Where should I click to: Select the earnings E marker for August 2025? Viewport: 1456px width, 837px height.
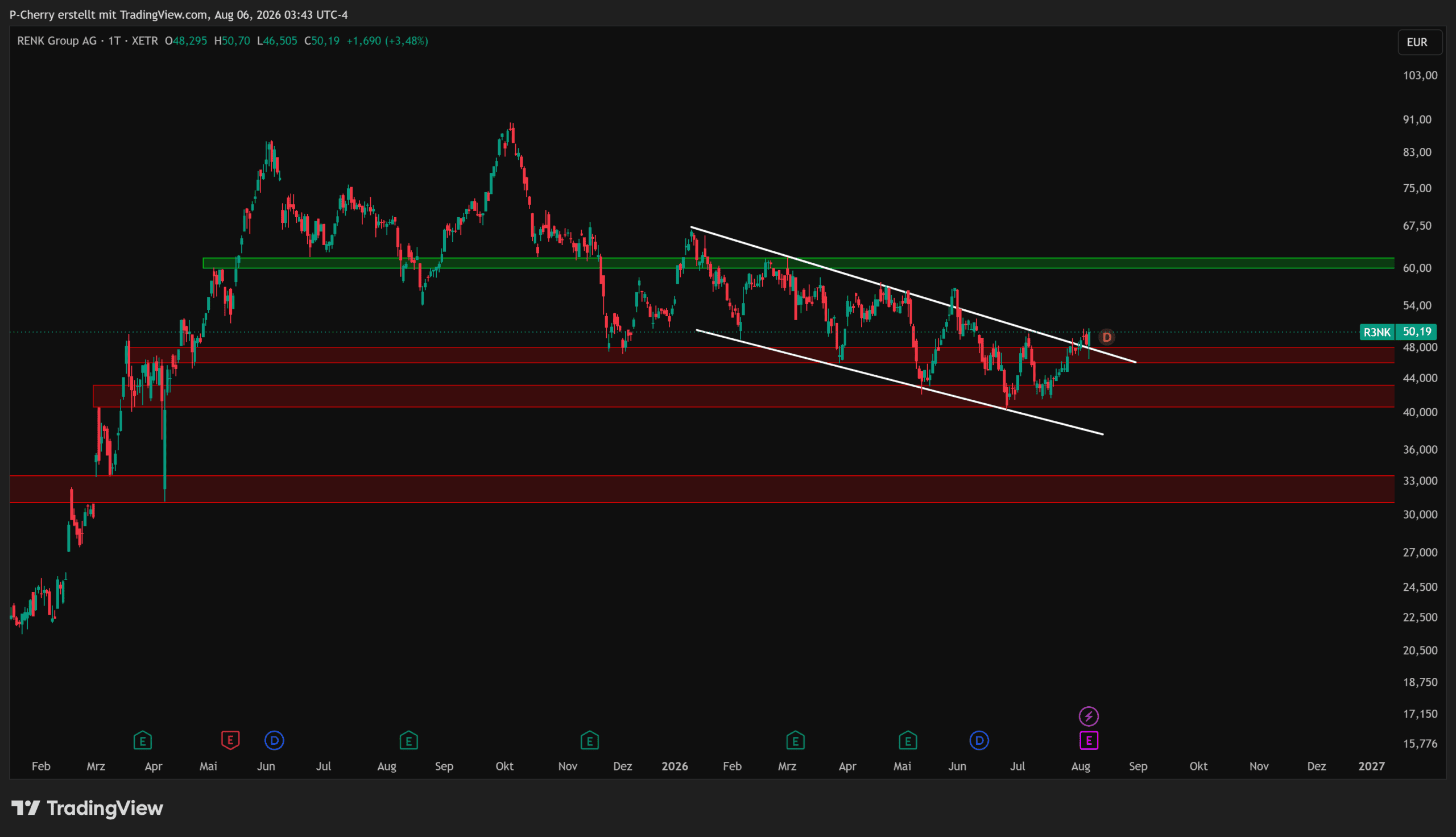[409, 740]
